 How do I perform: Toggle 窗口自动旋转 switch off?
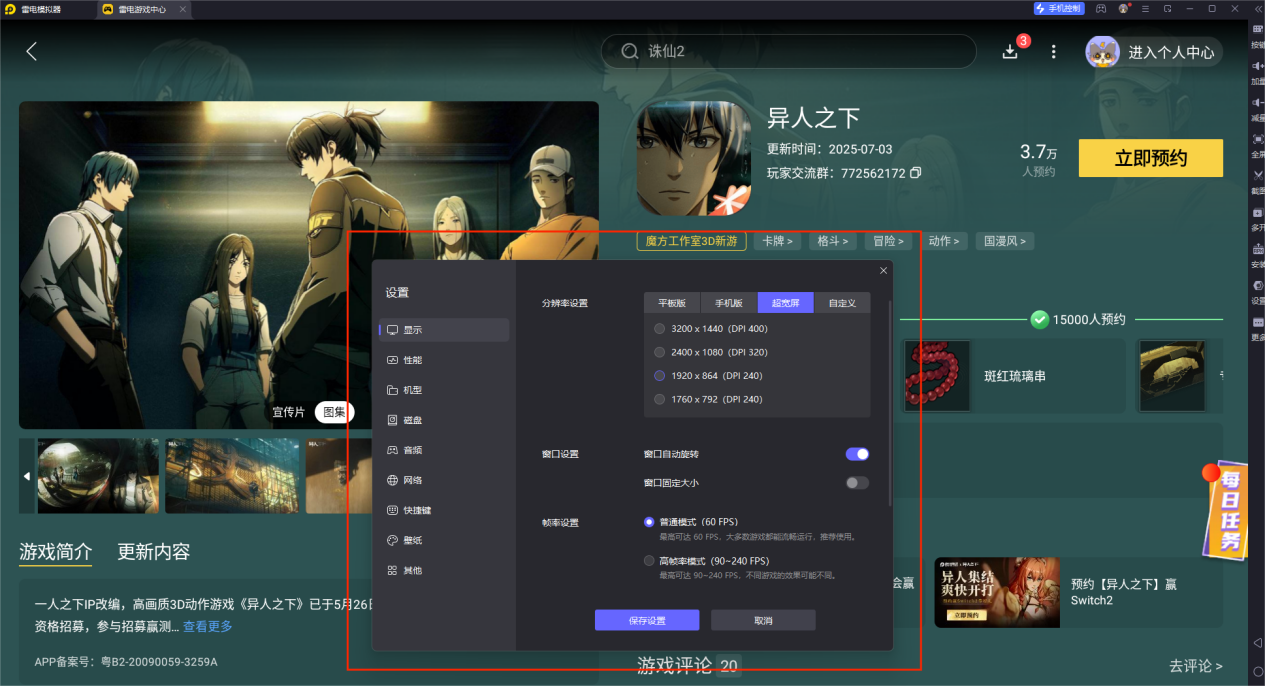857,454
